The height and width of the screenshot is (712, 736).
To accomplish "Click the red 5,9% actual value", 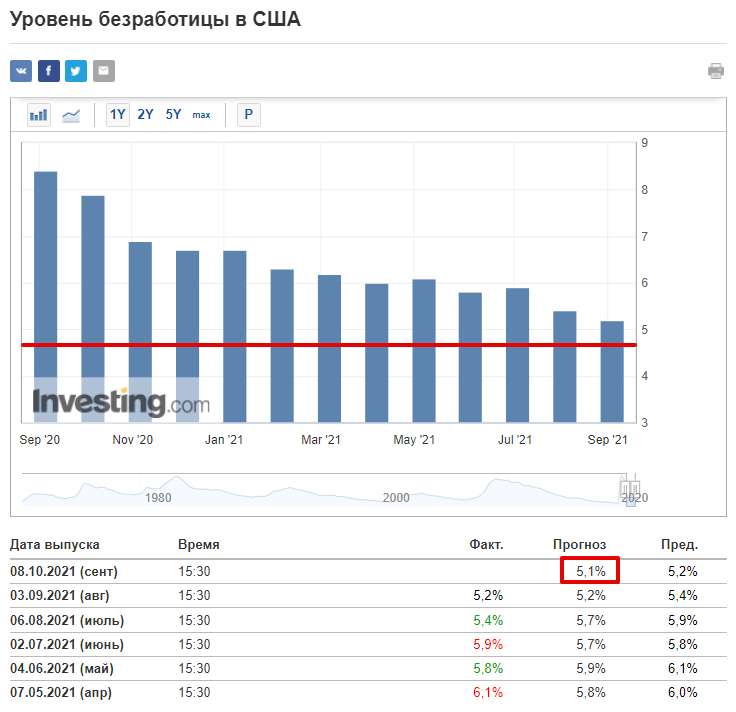I will (x=488, y=644).
